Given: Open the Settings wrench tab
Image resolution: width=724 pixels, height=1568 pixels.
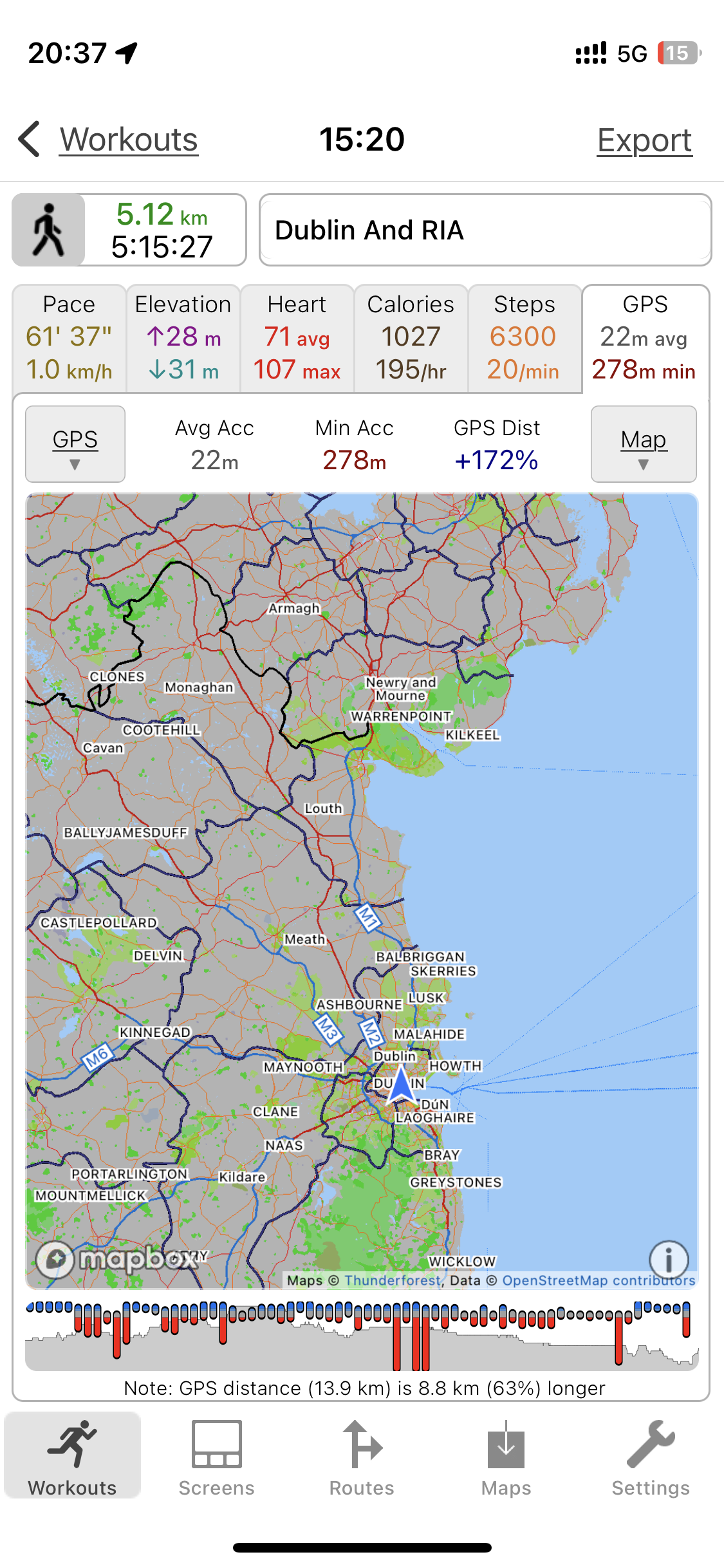Looking at the screenshot, I should (650, 1457).
